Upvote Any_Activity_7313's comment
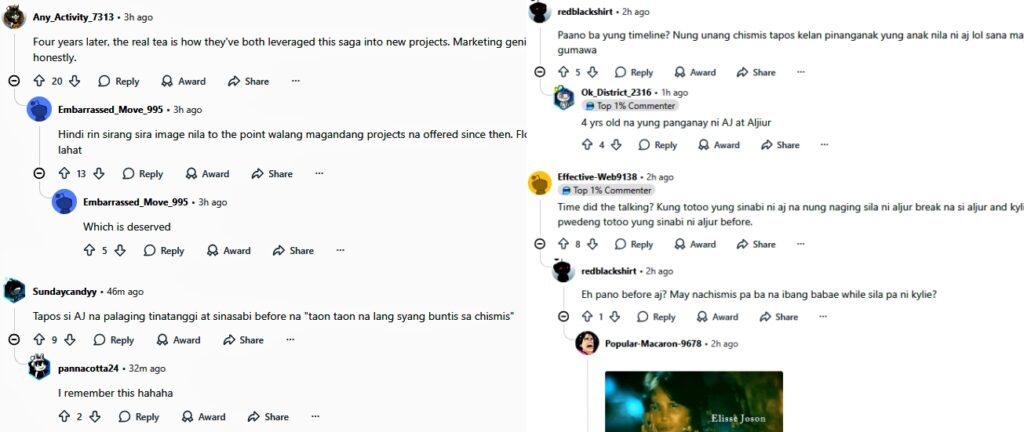This screenshot has width=1024, height=432. (39, 81)
